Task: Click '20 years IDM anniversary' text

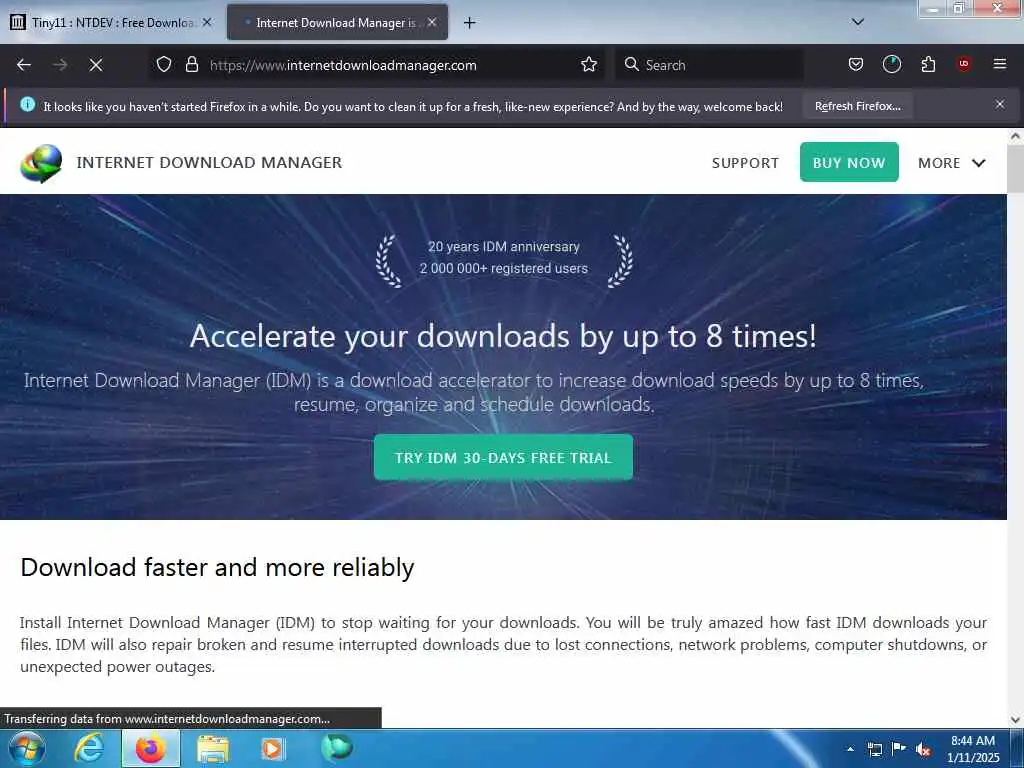Action: tap(504, 246)
